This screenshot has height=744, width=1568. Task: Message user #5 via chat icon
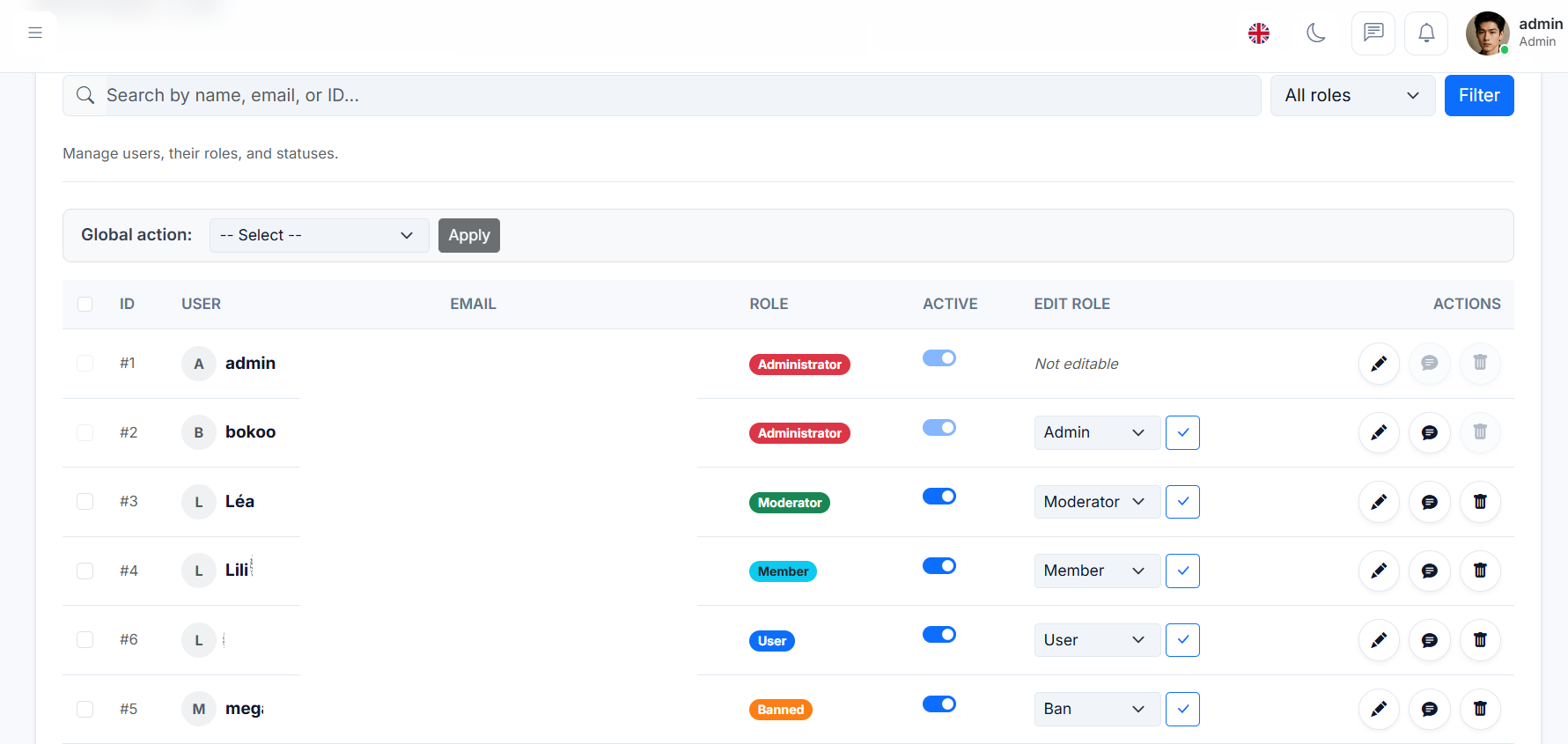pyautogui.click(x=1430, y=709)
